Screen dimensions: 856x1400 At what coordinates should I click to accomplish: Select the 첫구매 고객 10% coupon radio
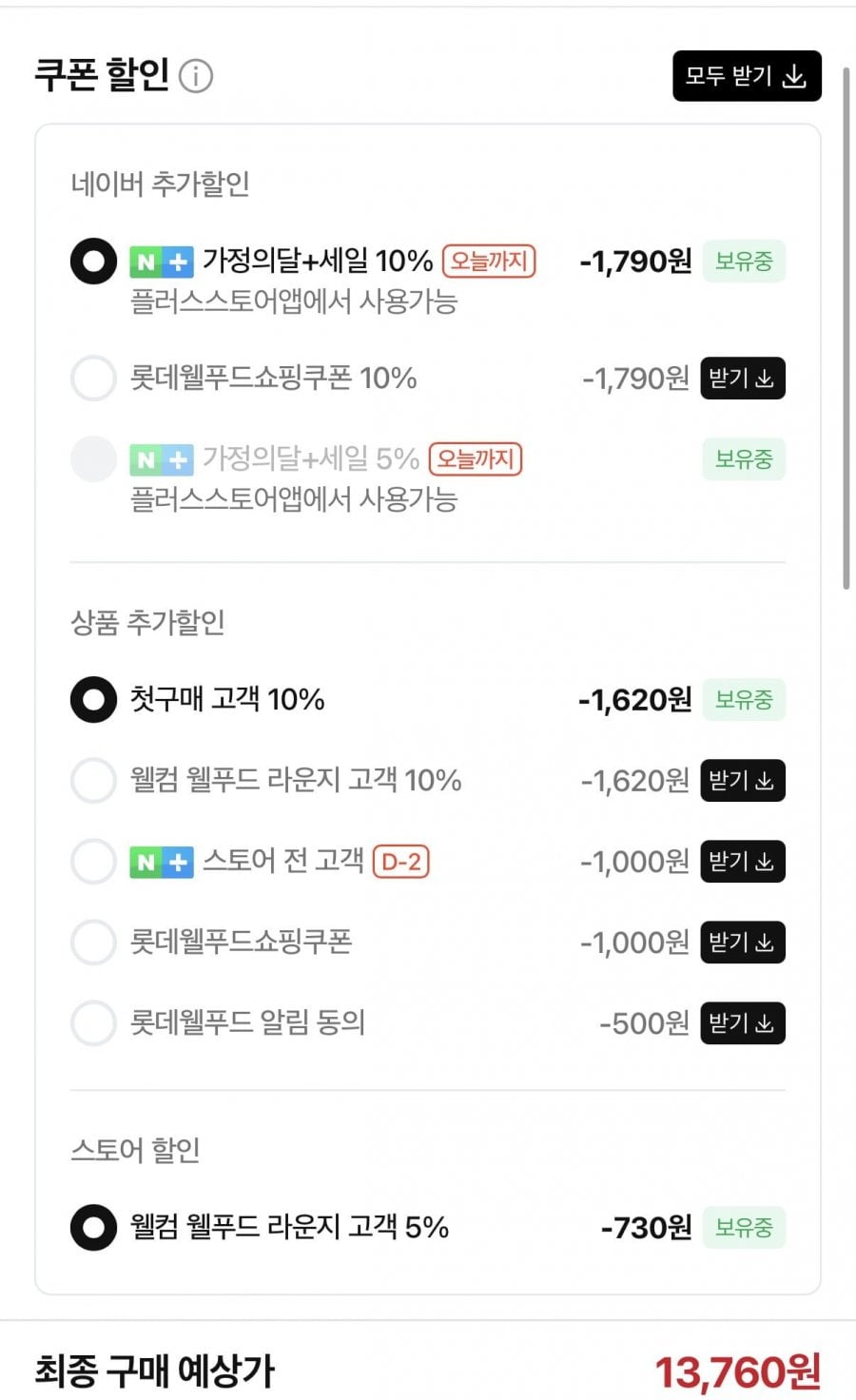tap(93, 700)
